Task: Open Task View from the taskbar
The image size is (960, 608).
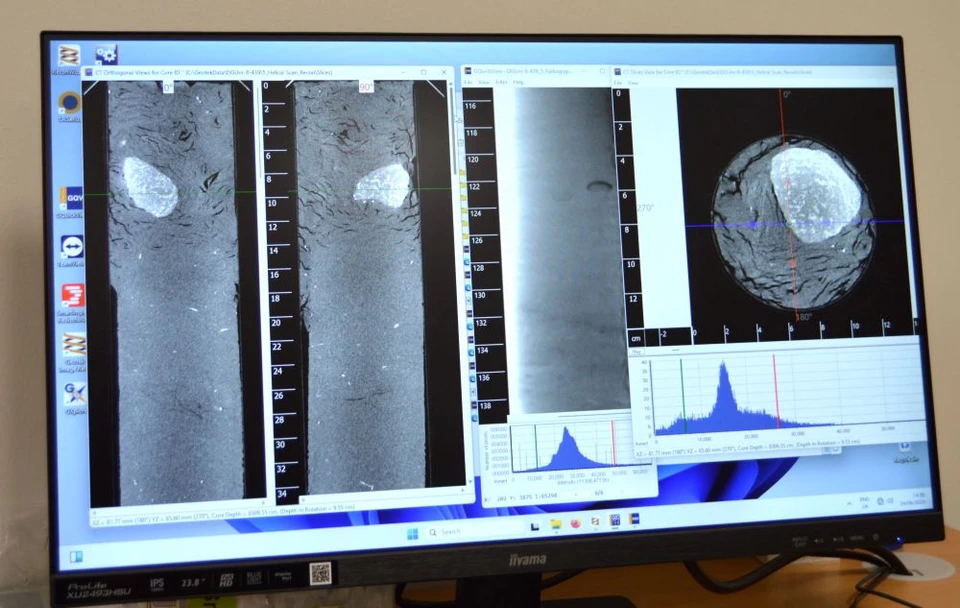Action: [x=534, y=526]
